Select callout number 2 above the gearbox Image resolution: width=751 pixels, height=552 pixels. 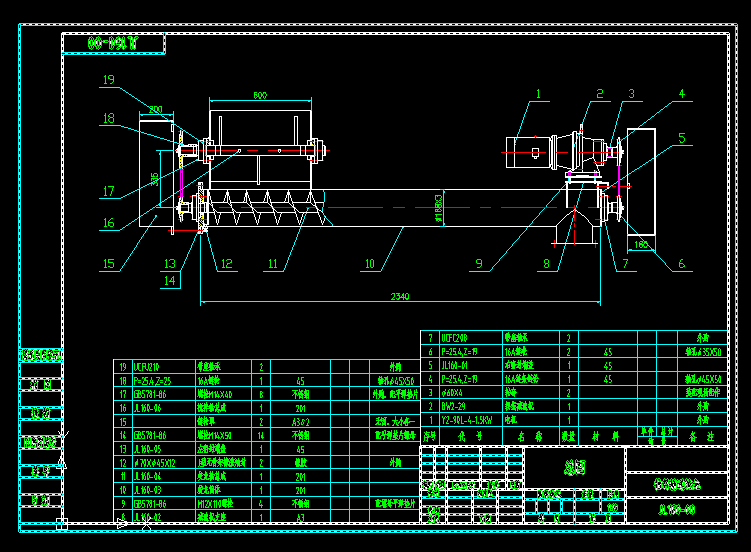(x=600, y=94)
